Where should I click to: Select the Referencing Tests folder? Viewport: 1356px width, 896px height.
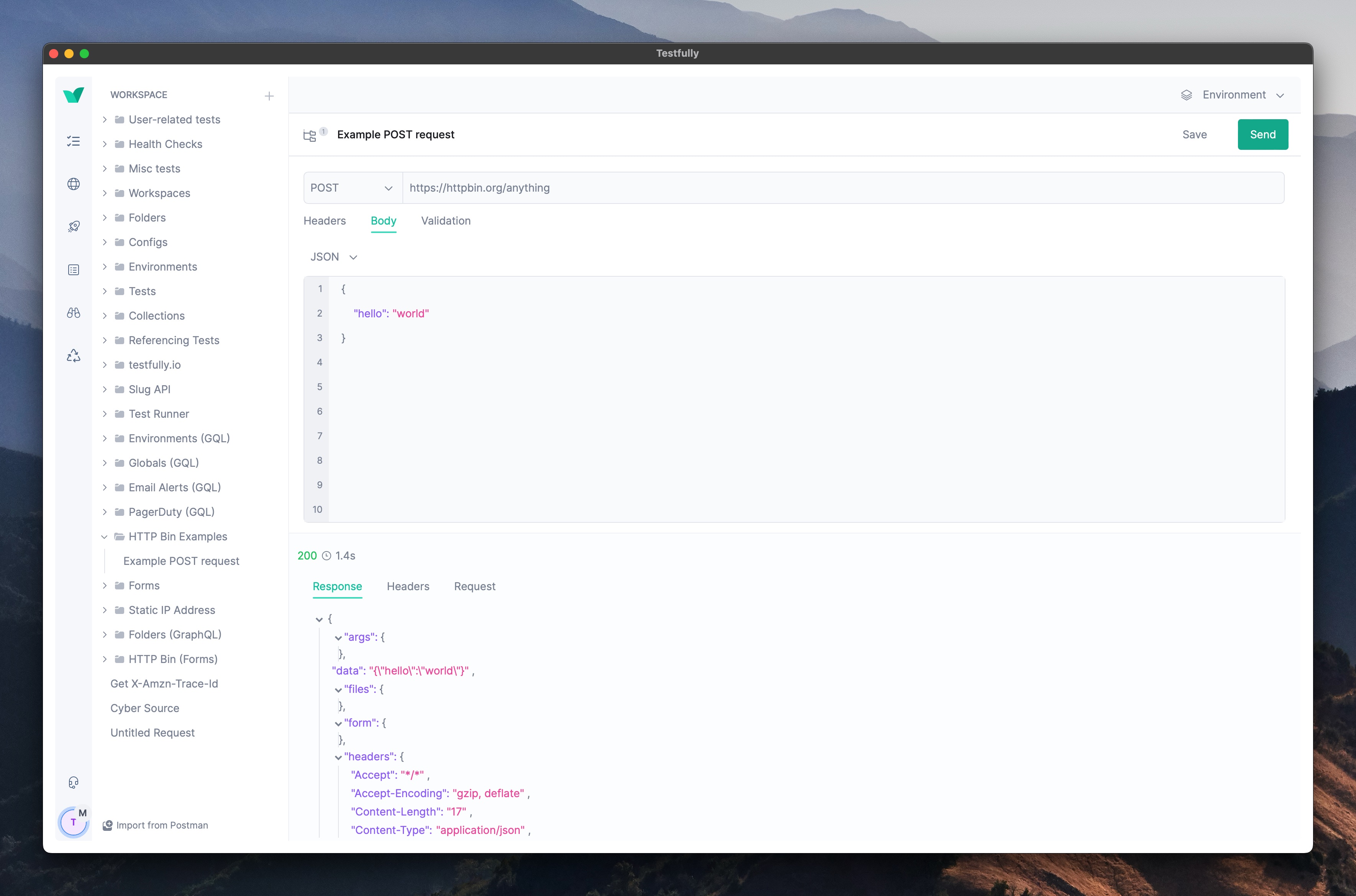tap(174, 341)
